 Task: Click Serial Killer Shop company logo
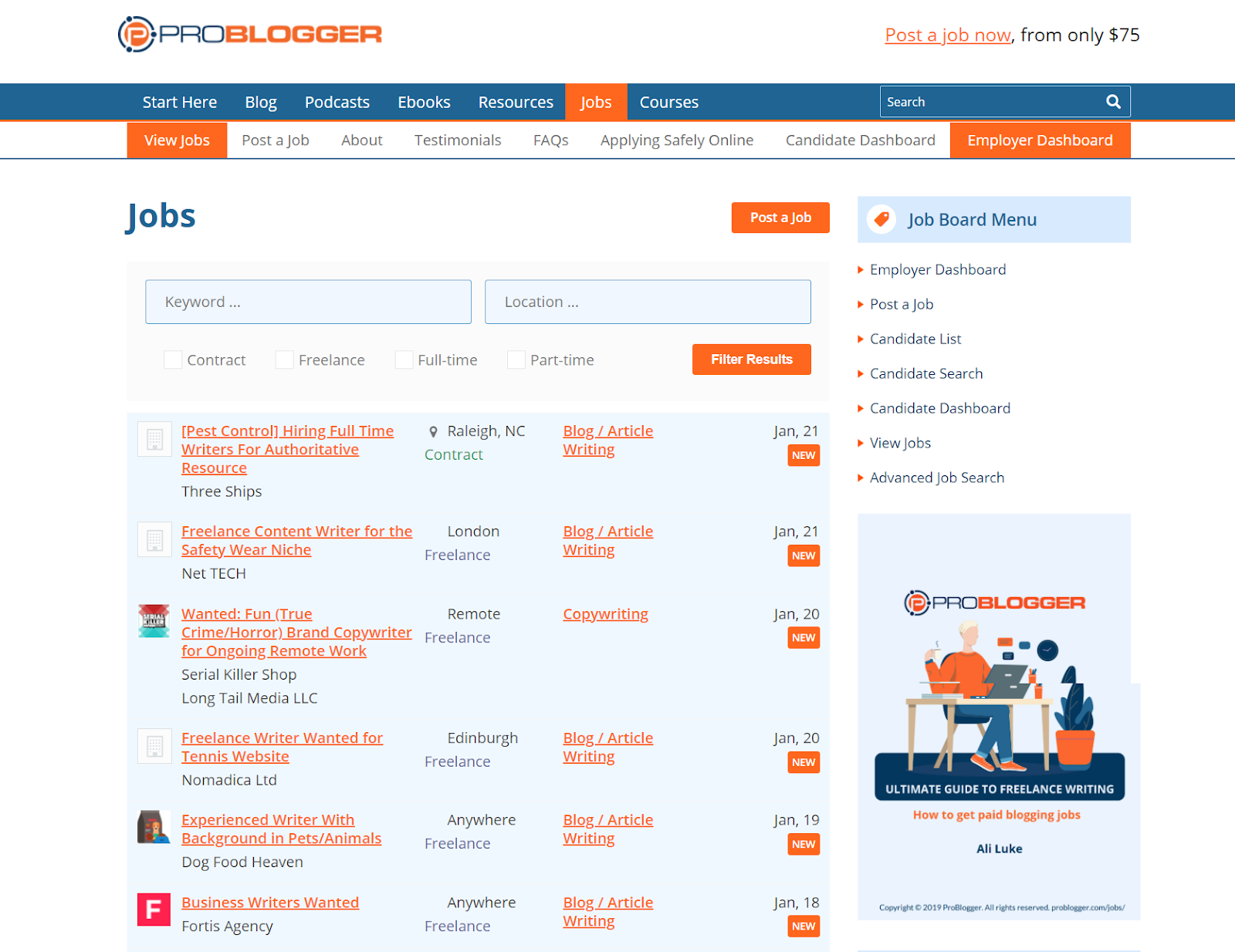point(154,621)
